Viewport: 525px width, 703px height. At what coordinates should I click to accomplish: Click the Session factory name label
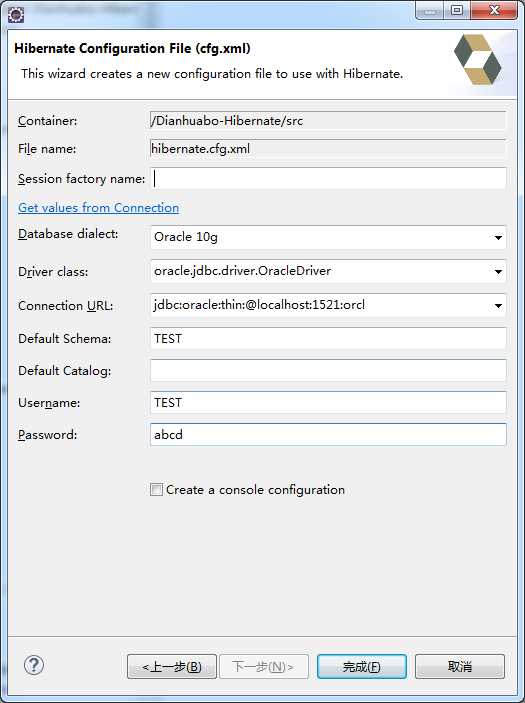[82, 179]
